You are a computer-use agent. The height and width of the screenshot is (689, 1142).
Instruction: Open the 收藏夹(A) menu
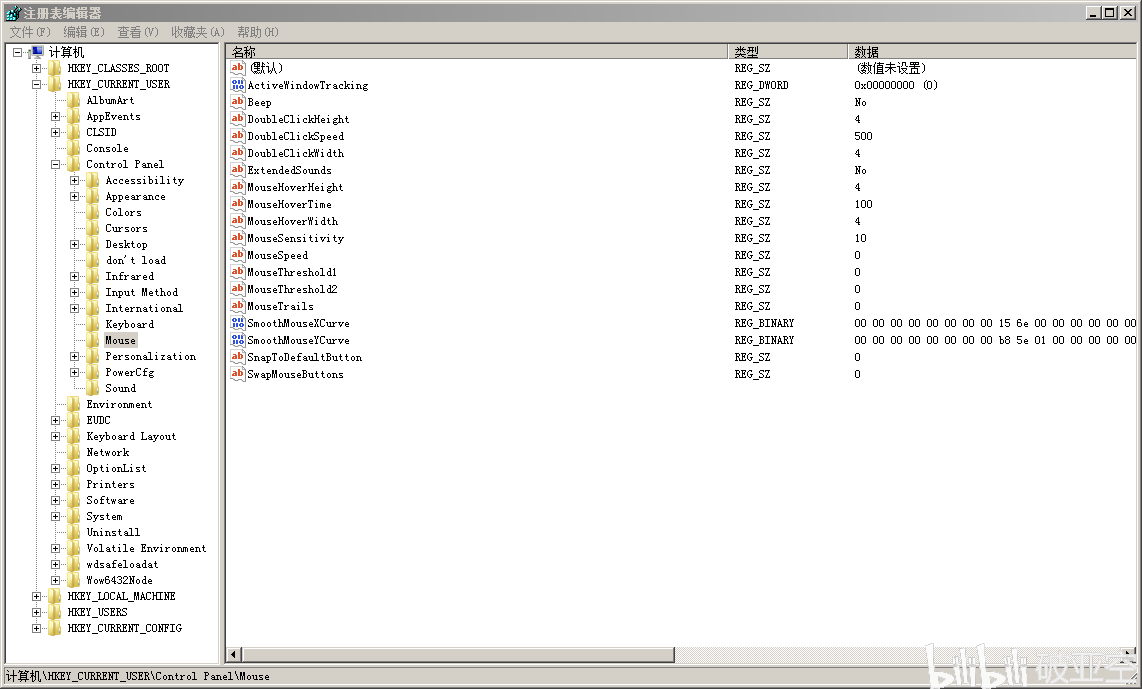(x=197, y=32)
